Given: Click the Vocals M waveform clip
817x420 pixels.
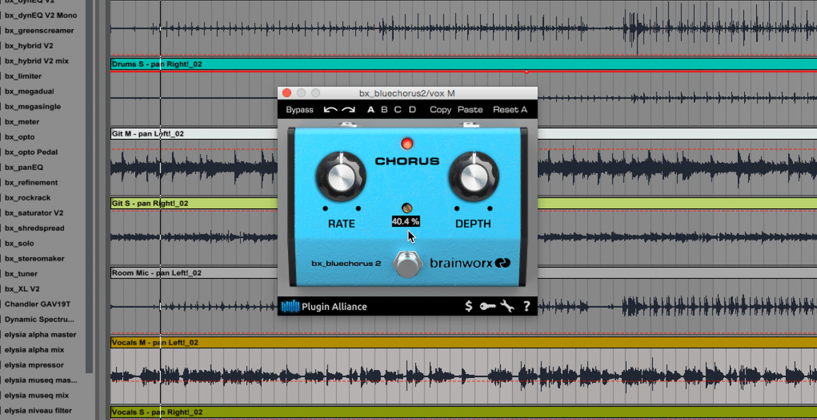Looking at the screenshot, I should (464, 375).
